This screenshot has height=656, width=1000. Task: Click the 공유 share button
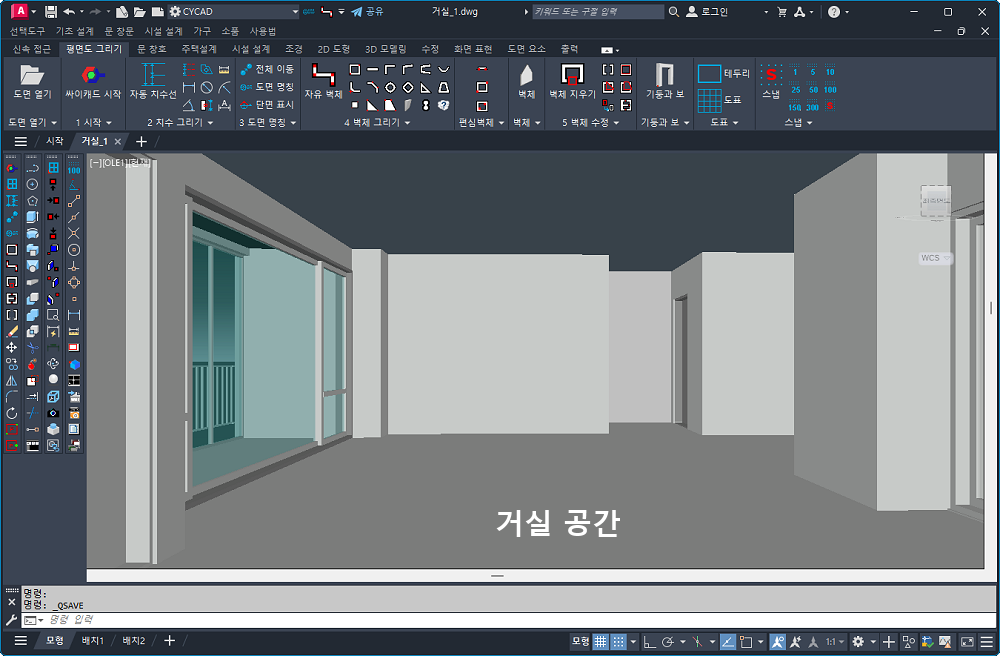(367, 12)
